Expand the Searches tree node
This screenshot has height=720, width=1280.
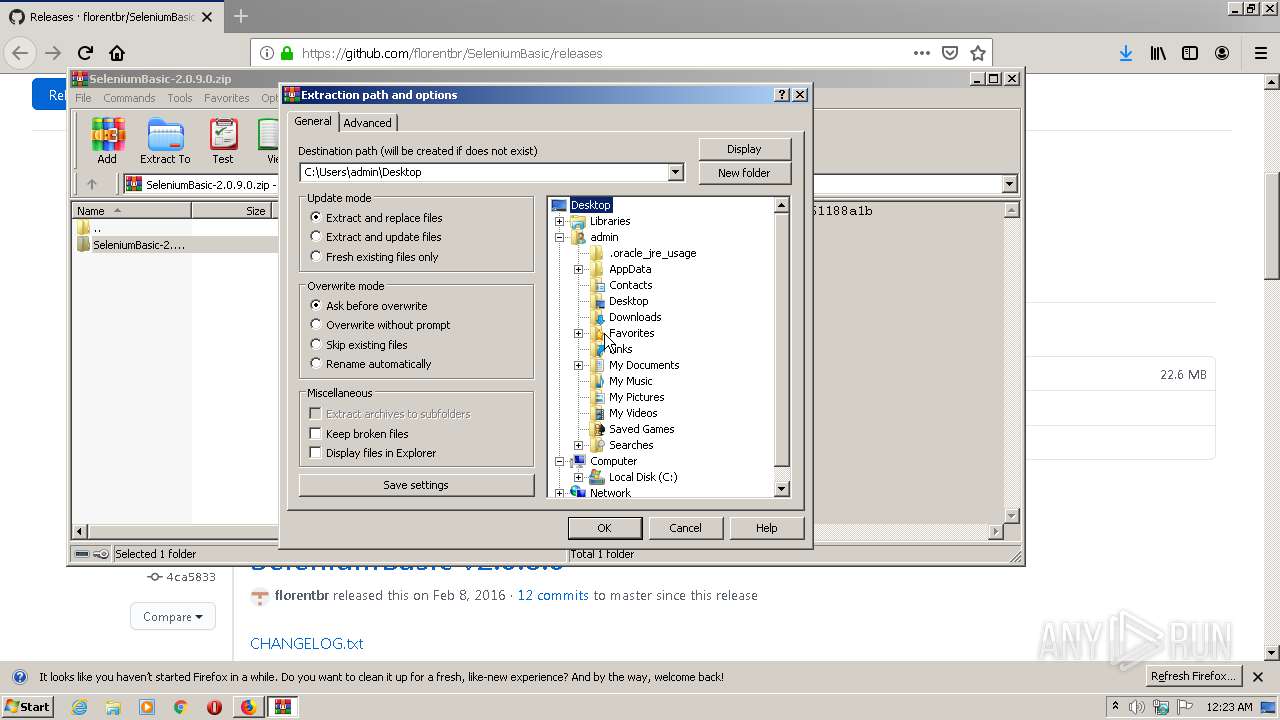coord(579,445)
